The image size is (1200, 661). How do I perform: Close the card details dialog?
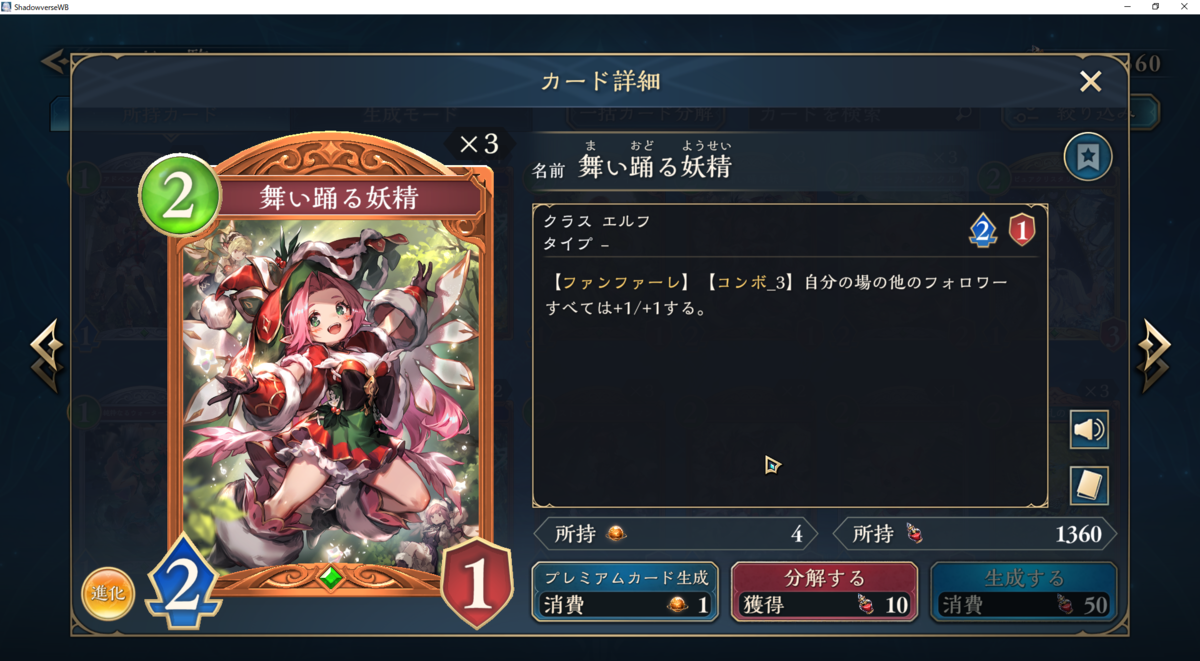[1090, 81]
